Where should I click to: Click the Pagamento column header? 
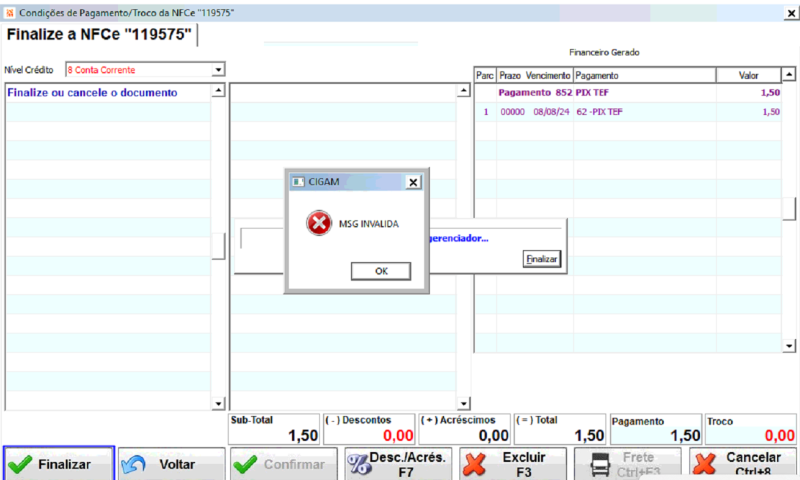click(x=644, y=75)
